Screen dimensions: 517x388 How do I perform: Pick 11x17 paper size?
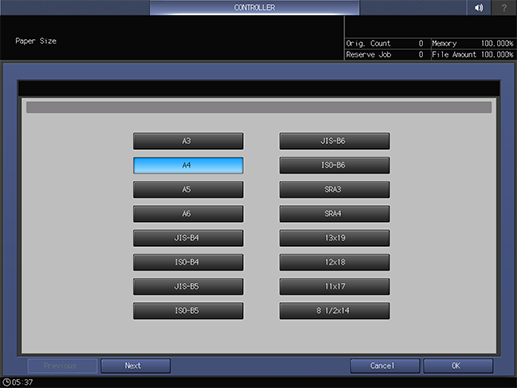[x=334, y=286]
